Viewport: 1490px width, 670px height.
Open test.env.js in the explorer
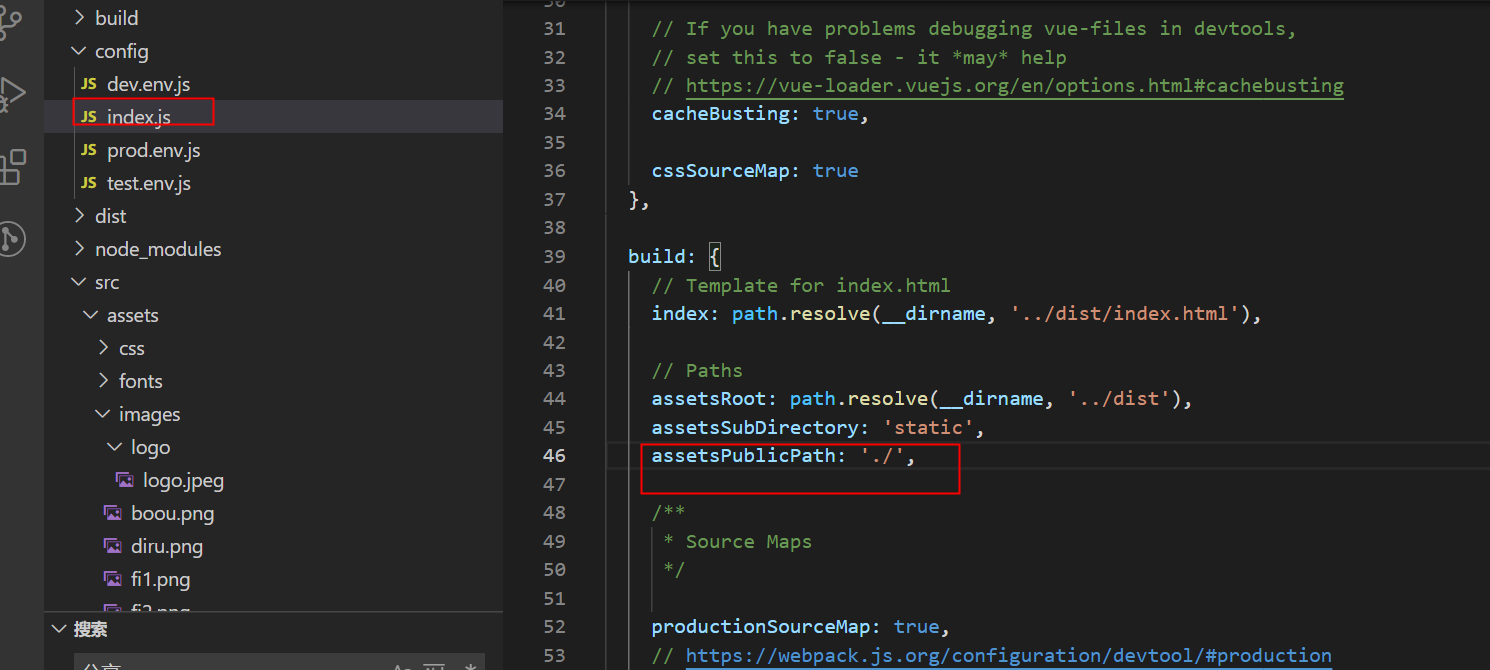click(149, 183)
